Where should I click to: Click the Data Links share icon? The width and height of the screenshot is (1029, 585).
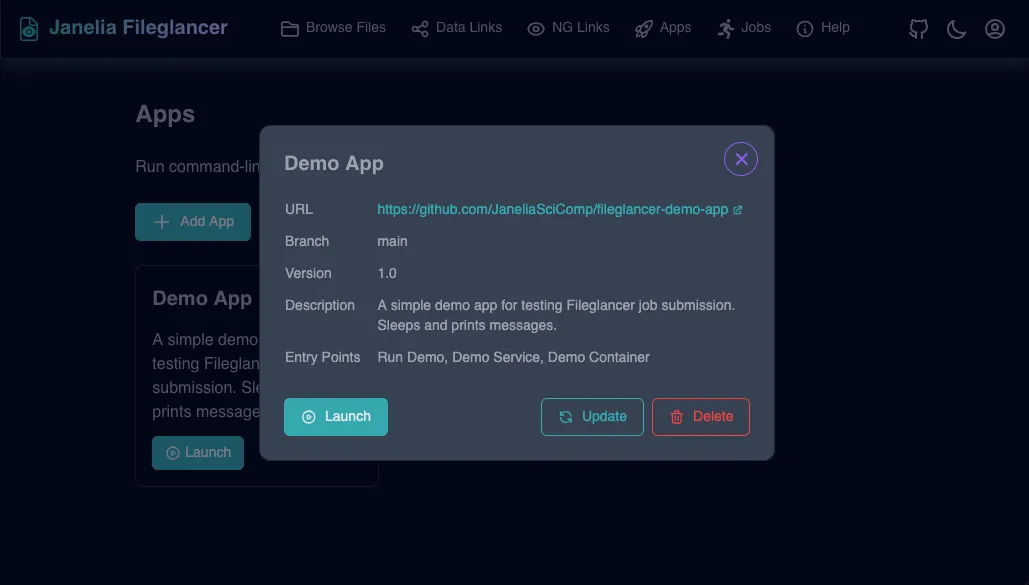tap(419, 28)
